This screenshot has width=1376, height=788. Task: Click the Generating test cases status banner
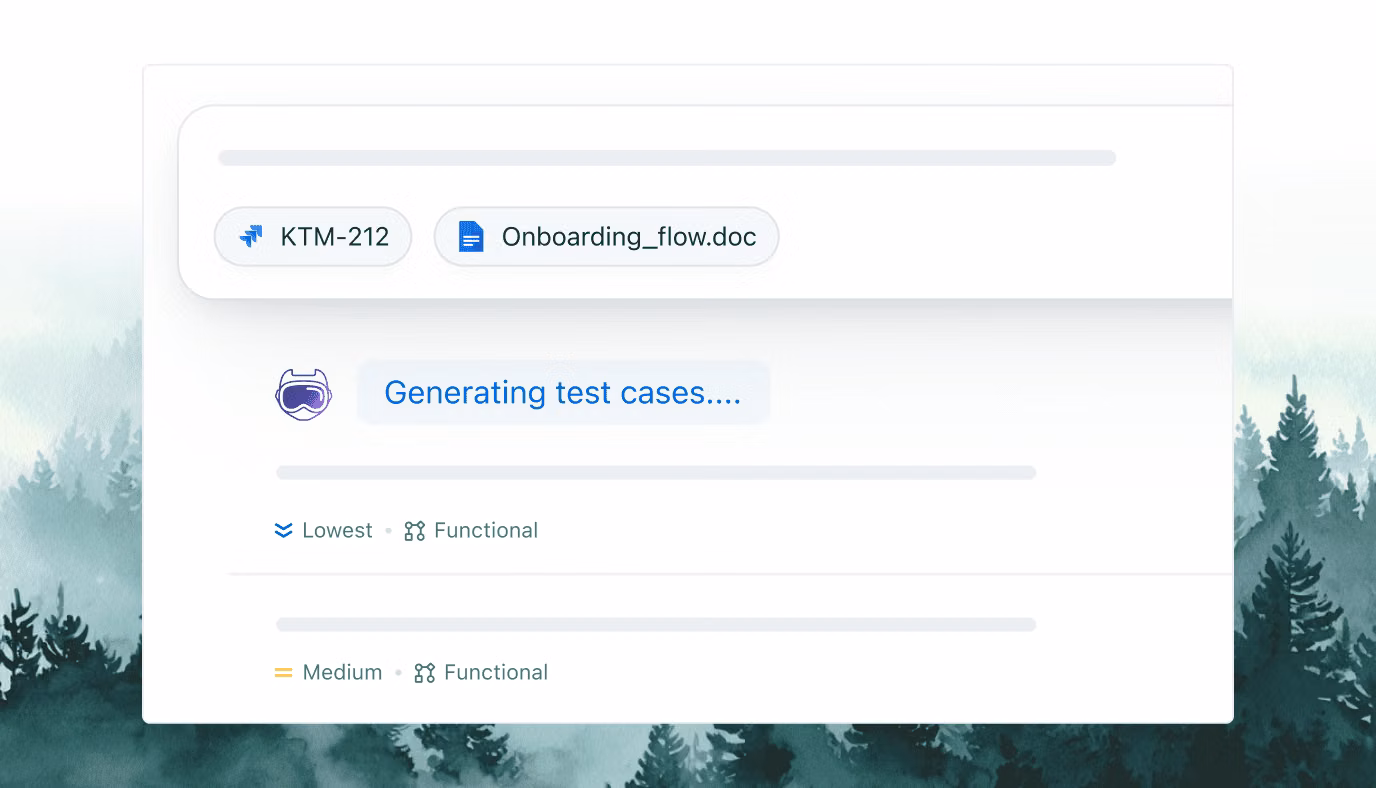[563, 392]
